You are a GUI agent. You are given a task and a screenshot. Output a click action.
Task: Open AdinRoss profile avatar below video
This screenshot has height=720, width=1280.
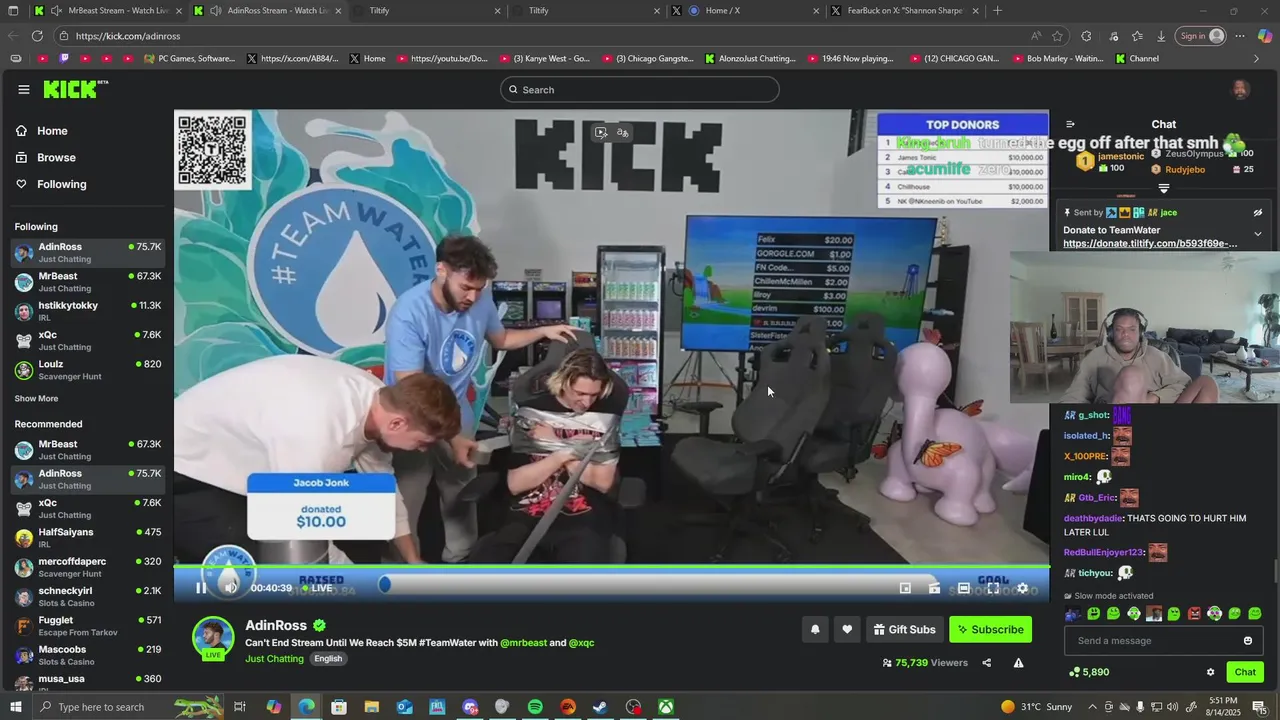[213, 638]
